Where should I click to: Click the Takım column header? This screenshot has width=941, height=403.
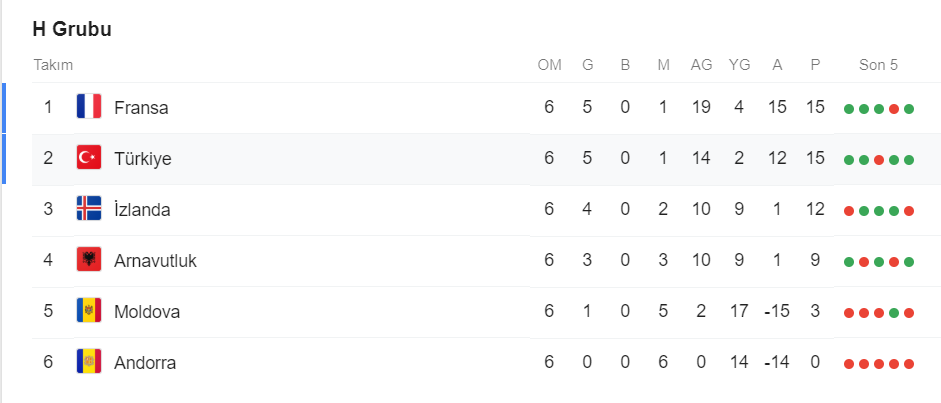coord(53,65)
